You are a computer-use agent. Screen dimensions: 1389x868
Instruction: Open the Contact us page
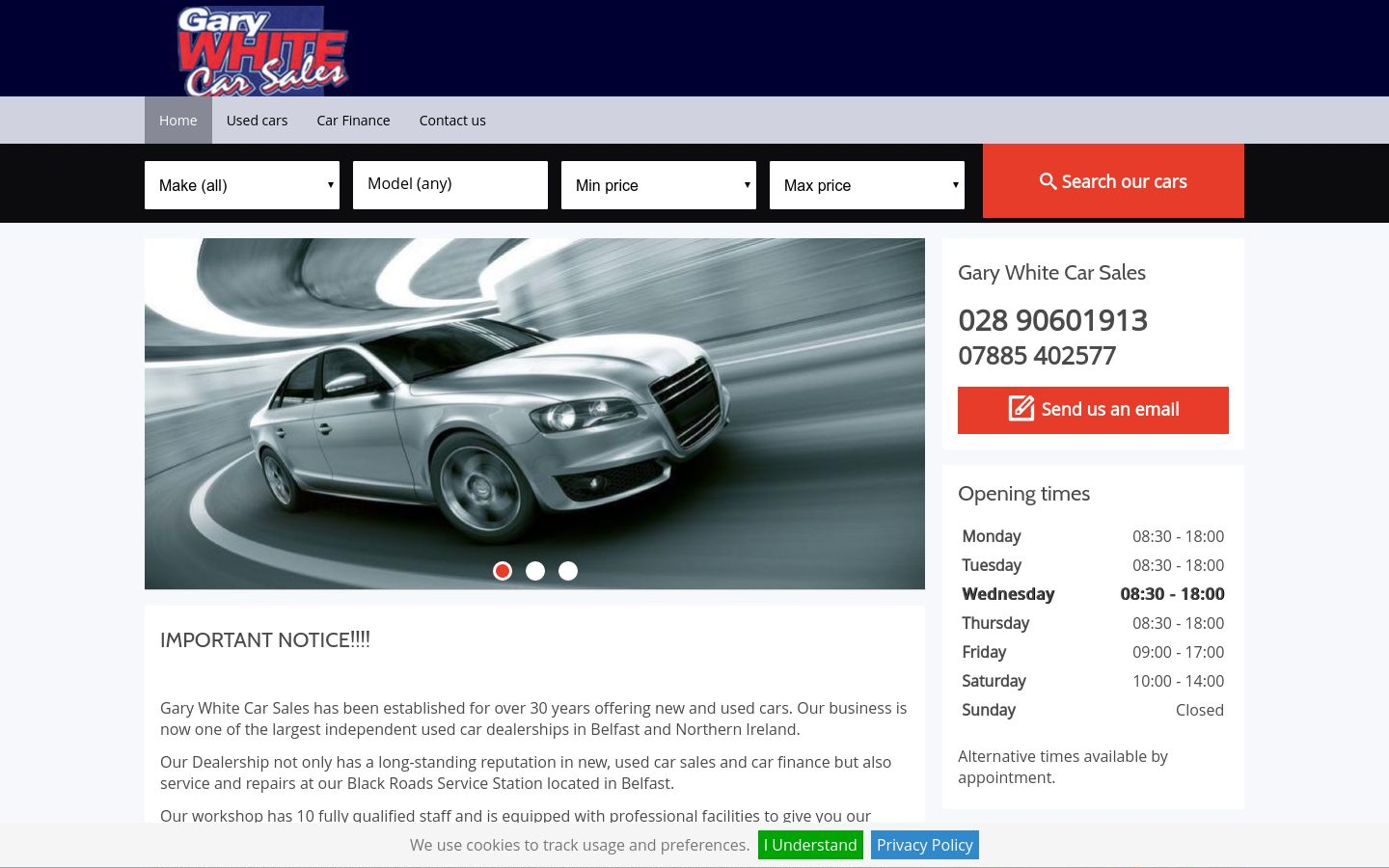coord(452,121)
